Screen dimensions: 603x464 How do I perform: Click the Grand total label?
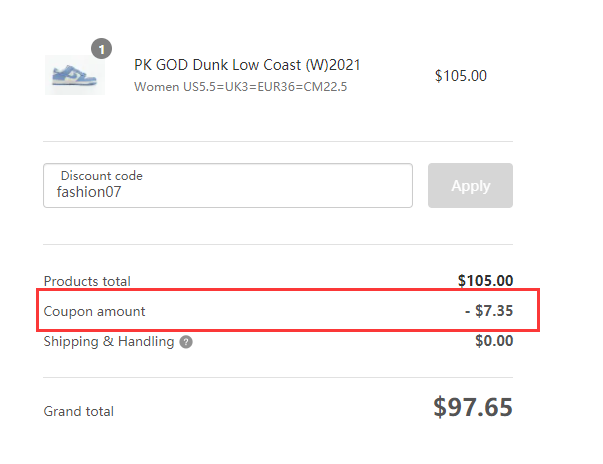pos(79,411)
